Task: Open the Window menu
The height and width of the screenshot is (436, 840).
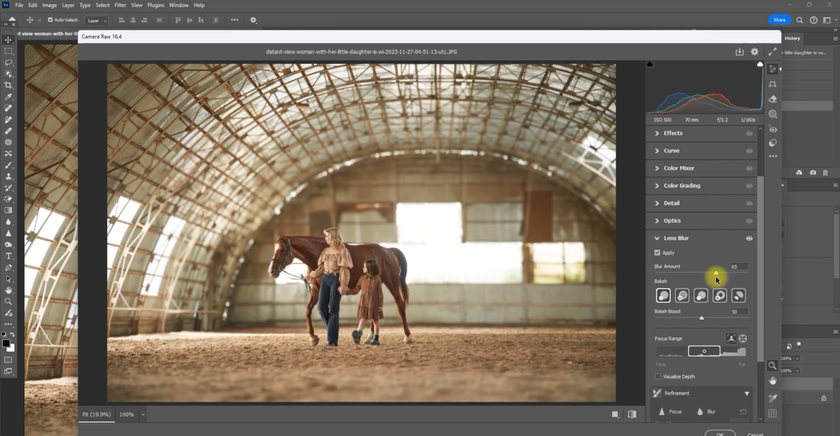Action: [178, 5]
